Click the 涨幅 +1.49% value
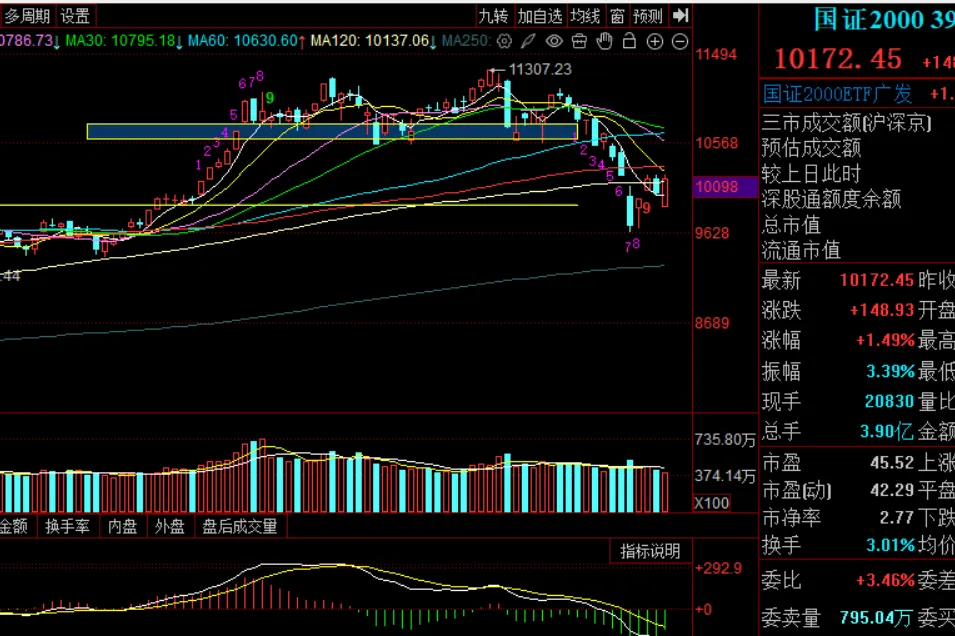The height and width of the screenshot is (636, 955). click(x=886, y=340)
